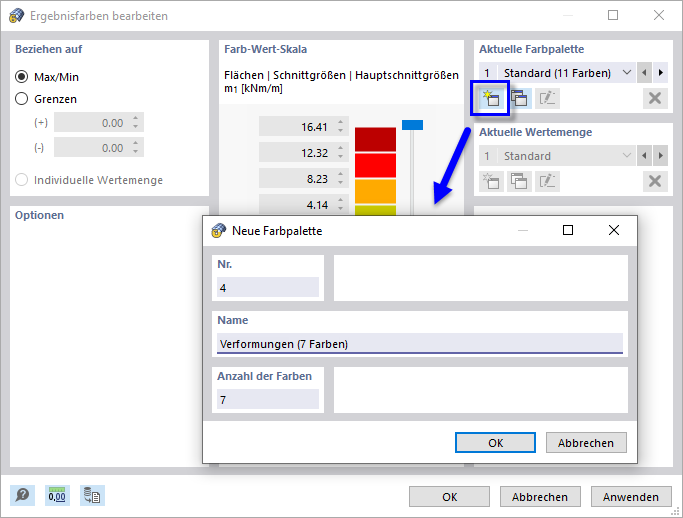Create a new color palette icon
683x518 pixels.
491,98
